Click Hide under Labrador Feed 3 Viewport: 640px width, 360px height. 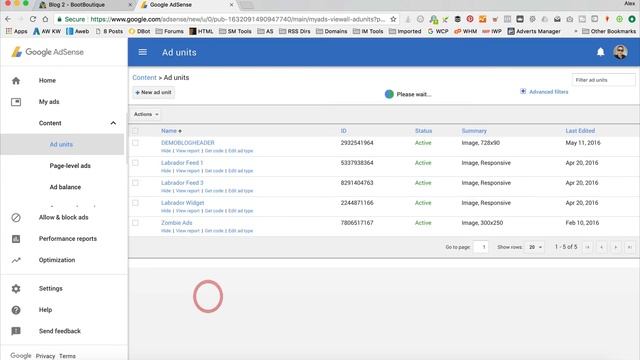click(x=166, y=191)
